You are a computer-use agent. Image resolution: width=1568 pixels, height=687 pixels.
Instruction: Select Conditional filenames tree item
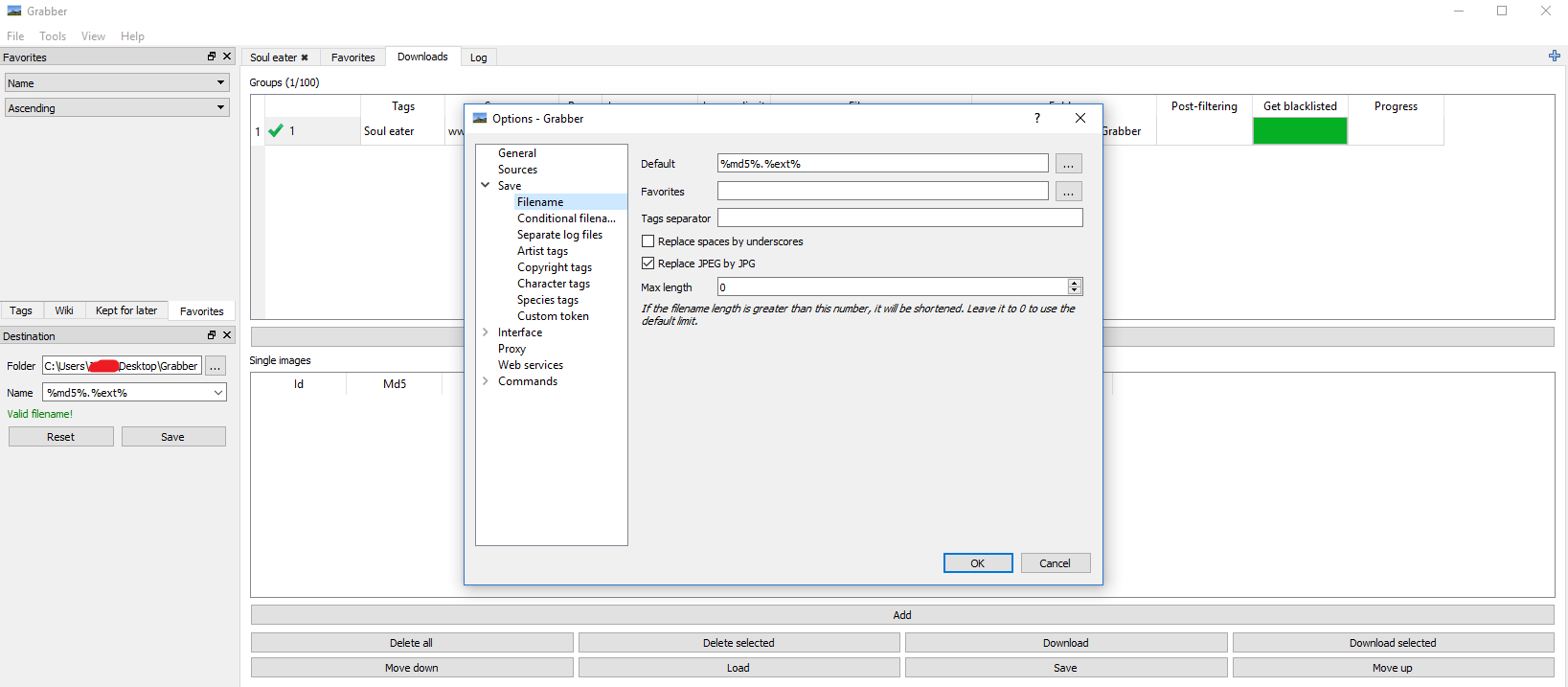click(567, 218)
